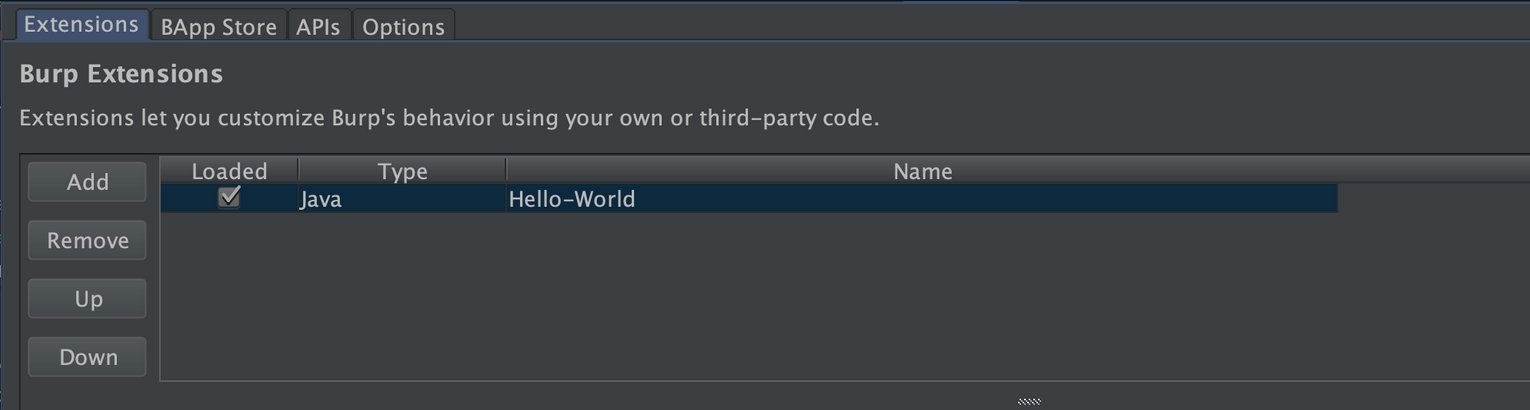Remove the selected extension
Image resolution: width=1530 pixels, height=410 pixels.
pos(87,241)
